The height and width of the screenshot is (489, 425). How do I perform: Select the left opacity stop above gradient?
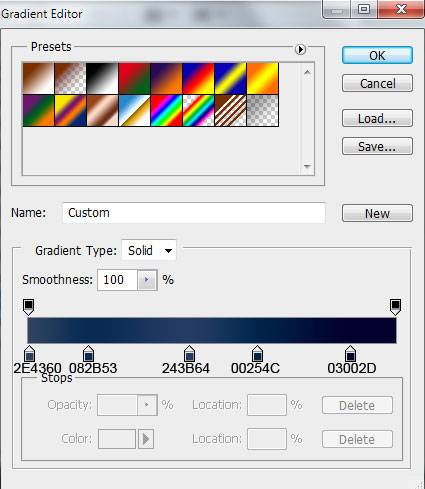point(29,307)
